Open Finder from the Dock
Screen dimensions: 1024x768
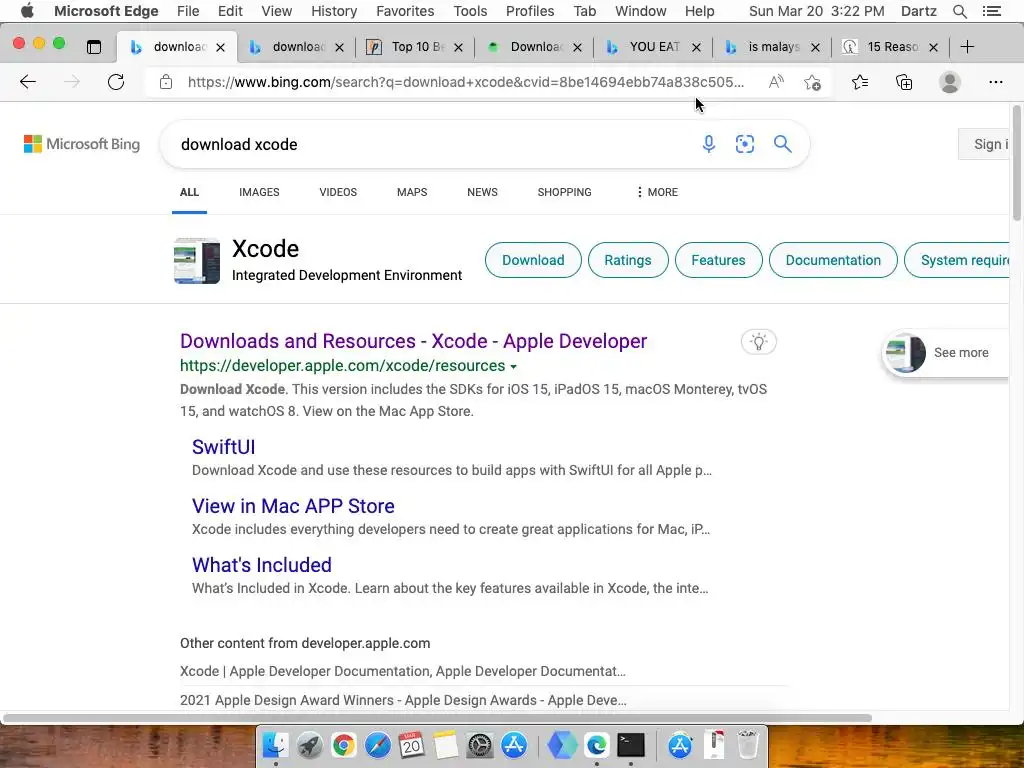click(276, 745)
